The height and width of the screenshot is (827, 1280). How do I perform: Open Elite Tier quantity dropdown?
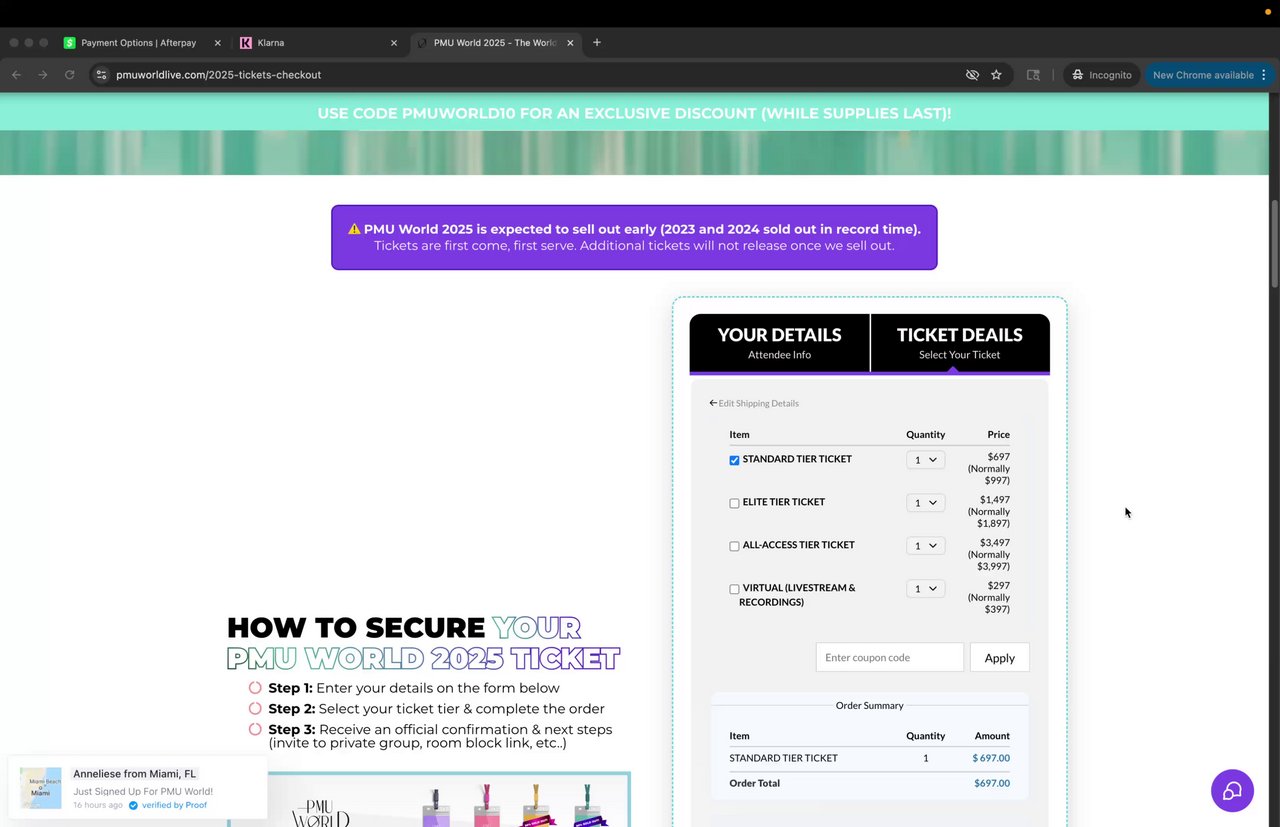coord(925,503)
